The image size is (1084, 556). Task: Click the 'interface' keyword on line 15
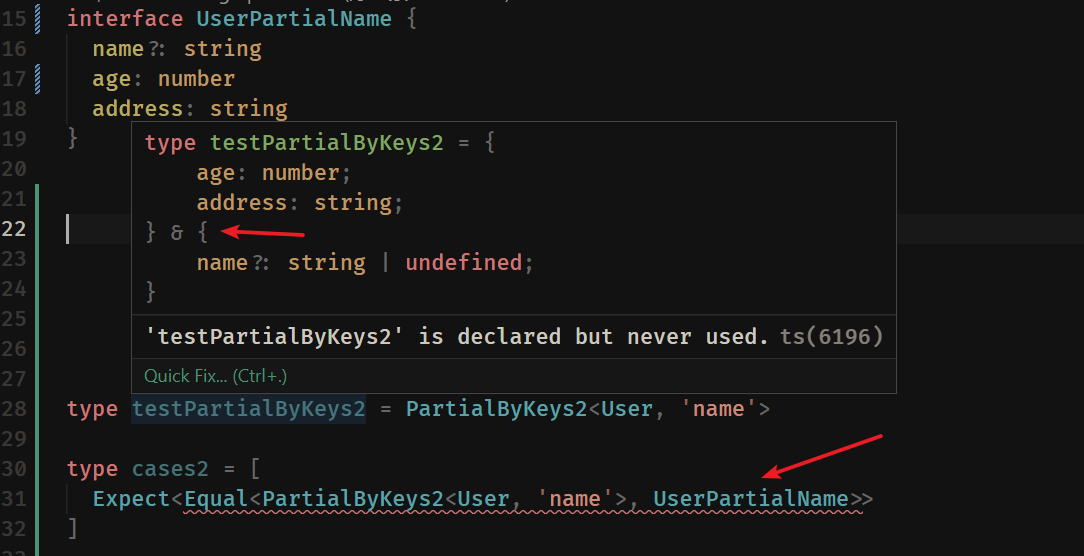click(x=125, y=18)
